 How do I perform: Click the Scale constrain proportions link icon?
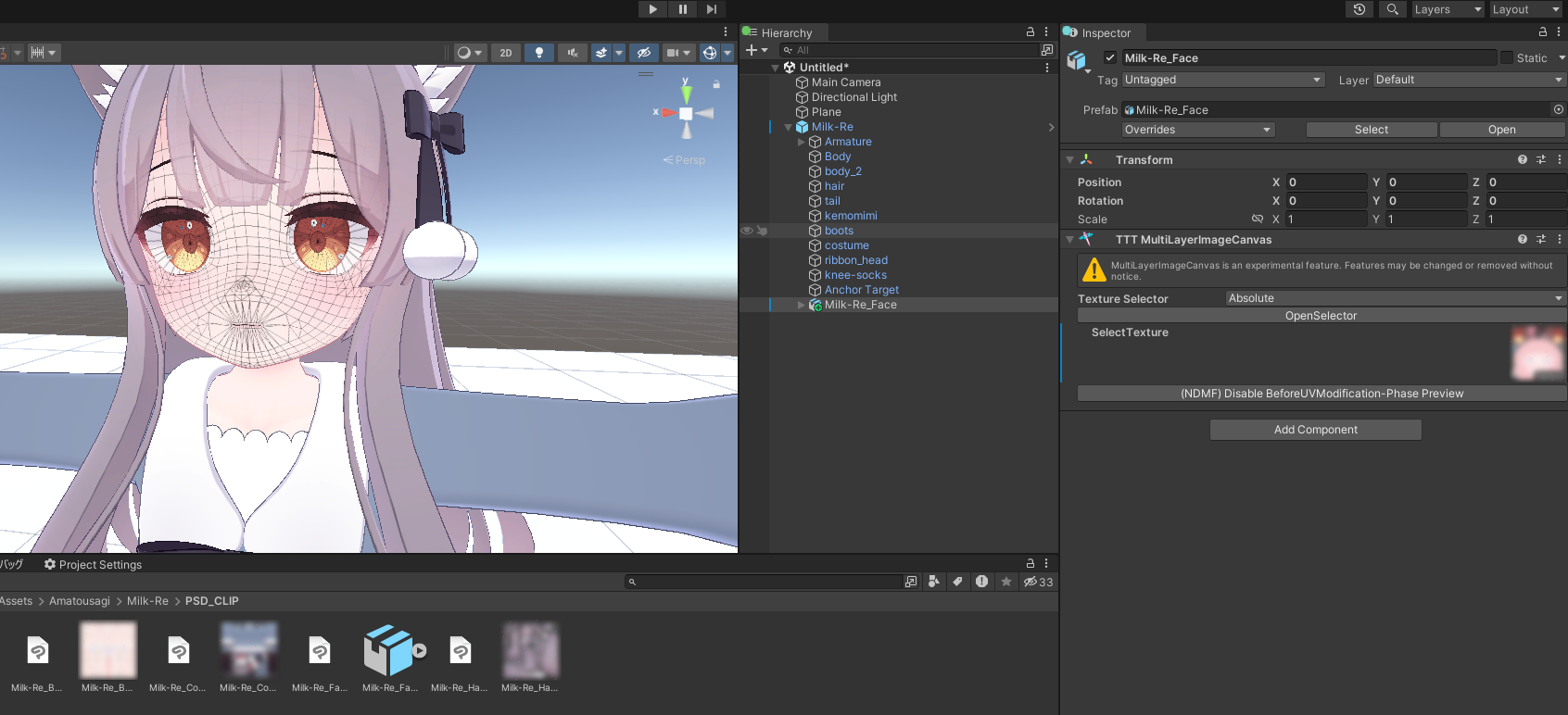click(1258, 220)
